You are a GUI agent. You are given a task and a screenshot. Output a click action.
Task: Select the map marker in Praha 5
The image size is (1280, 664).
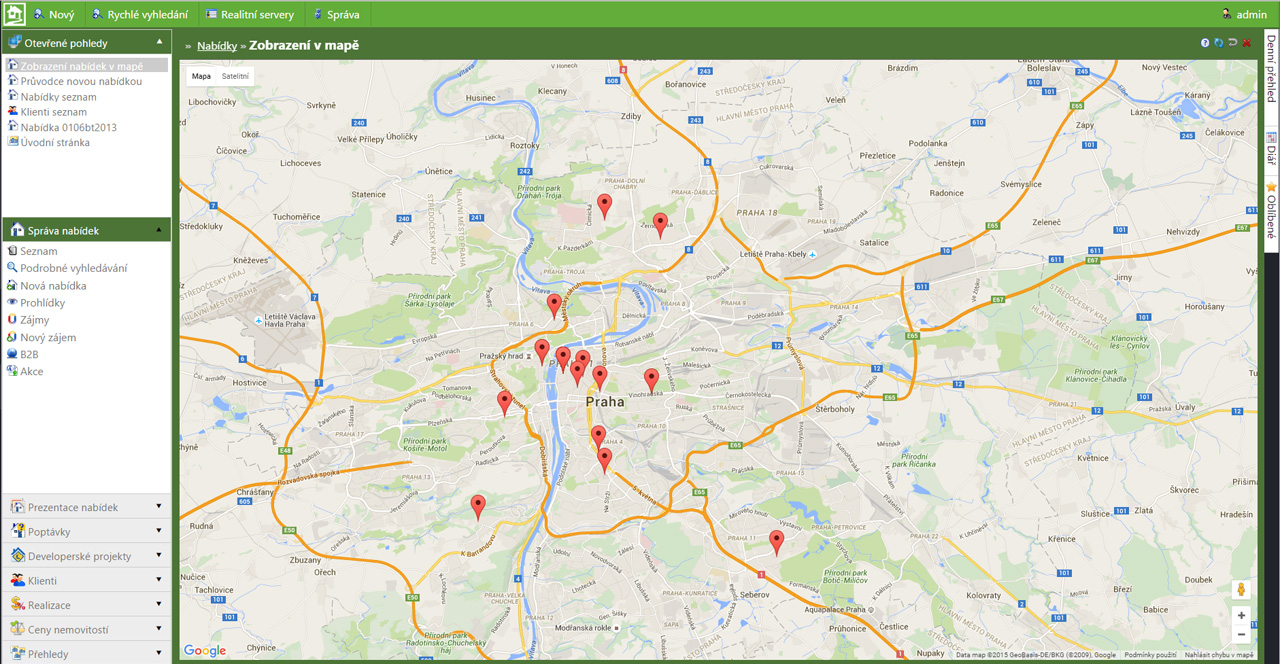coord(505,402)
